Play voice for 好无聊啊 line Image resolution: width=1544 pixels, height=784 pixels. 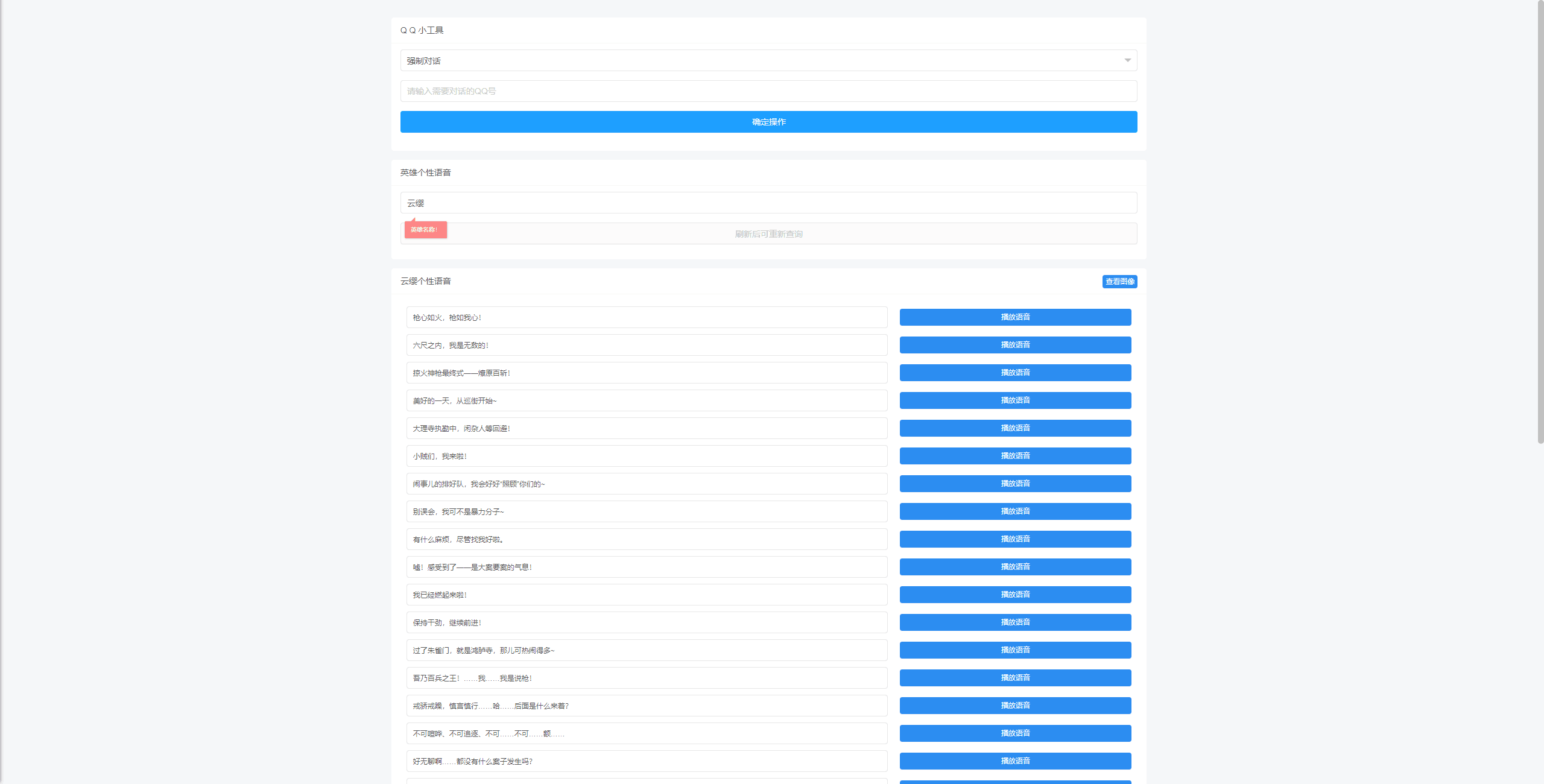(x=1015, y=761)
